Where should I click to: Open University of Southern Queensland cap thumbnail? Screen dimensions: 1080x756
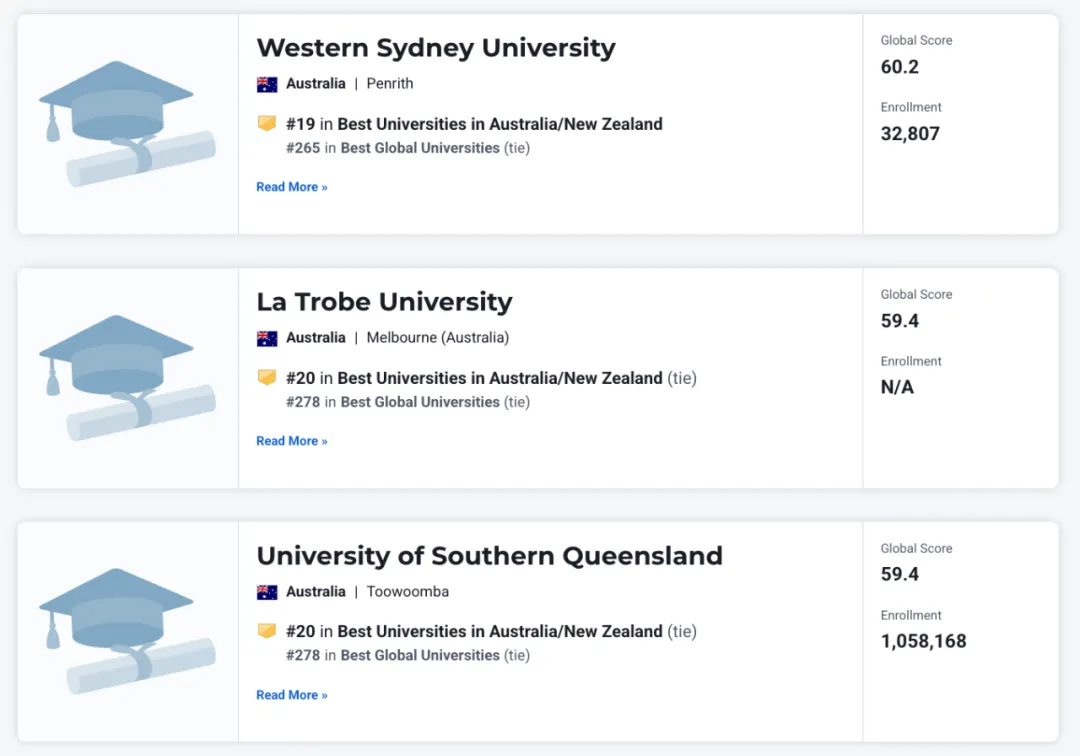[x=127, y=631]
